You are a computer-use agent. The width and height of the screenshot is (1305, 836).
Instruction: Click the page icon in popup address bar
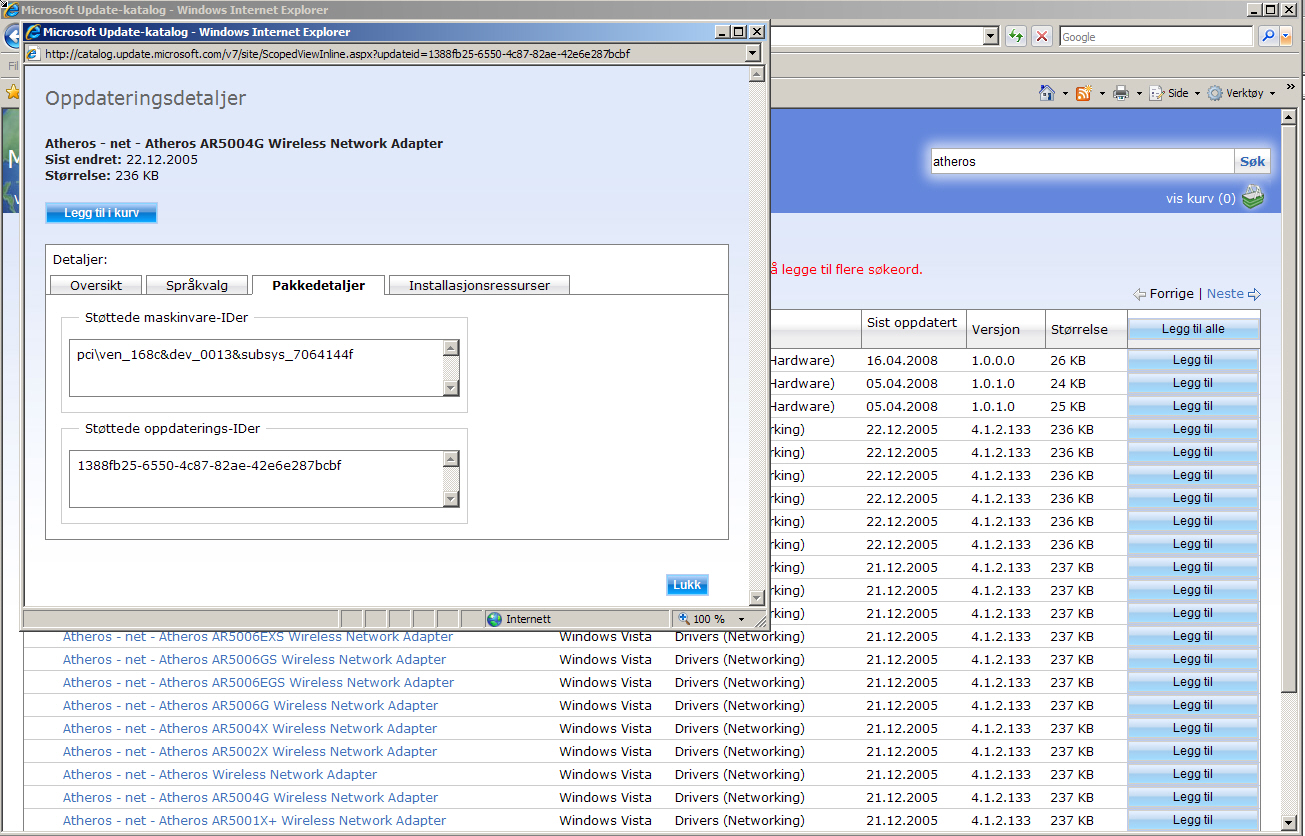[x=33, y=54]
